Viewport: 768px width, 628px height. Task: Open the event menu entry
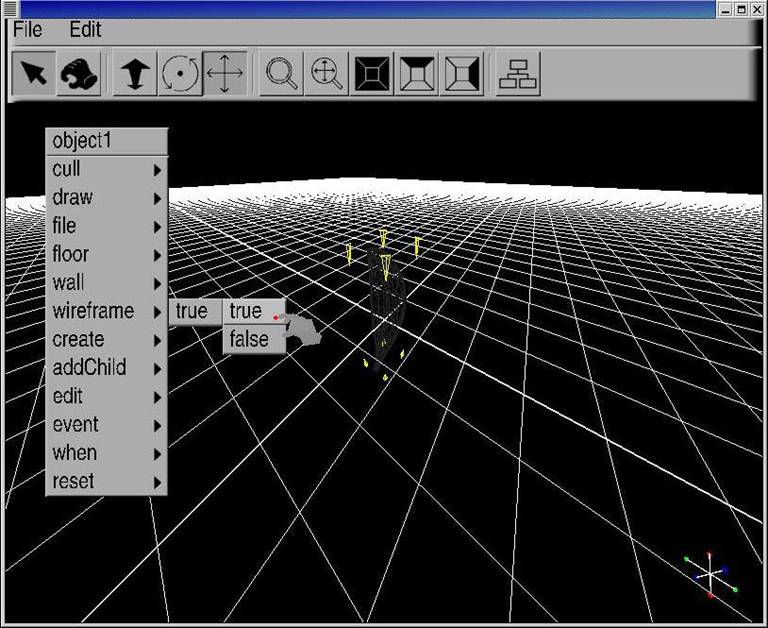107,425
